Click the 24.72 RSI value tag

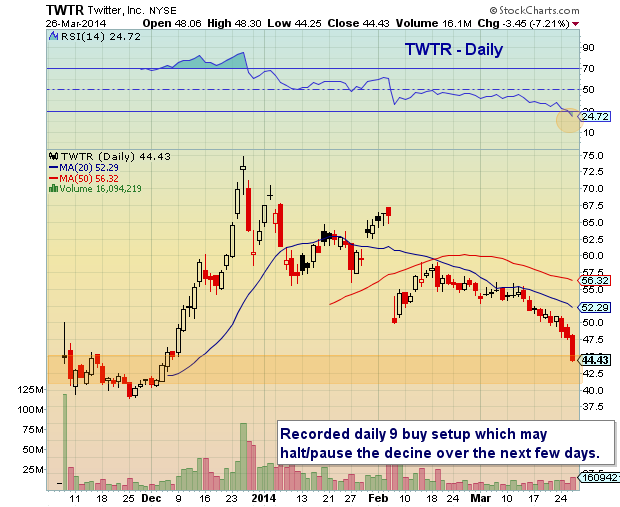pyautogui.click(x=595, y=117)
